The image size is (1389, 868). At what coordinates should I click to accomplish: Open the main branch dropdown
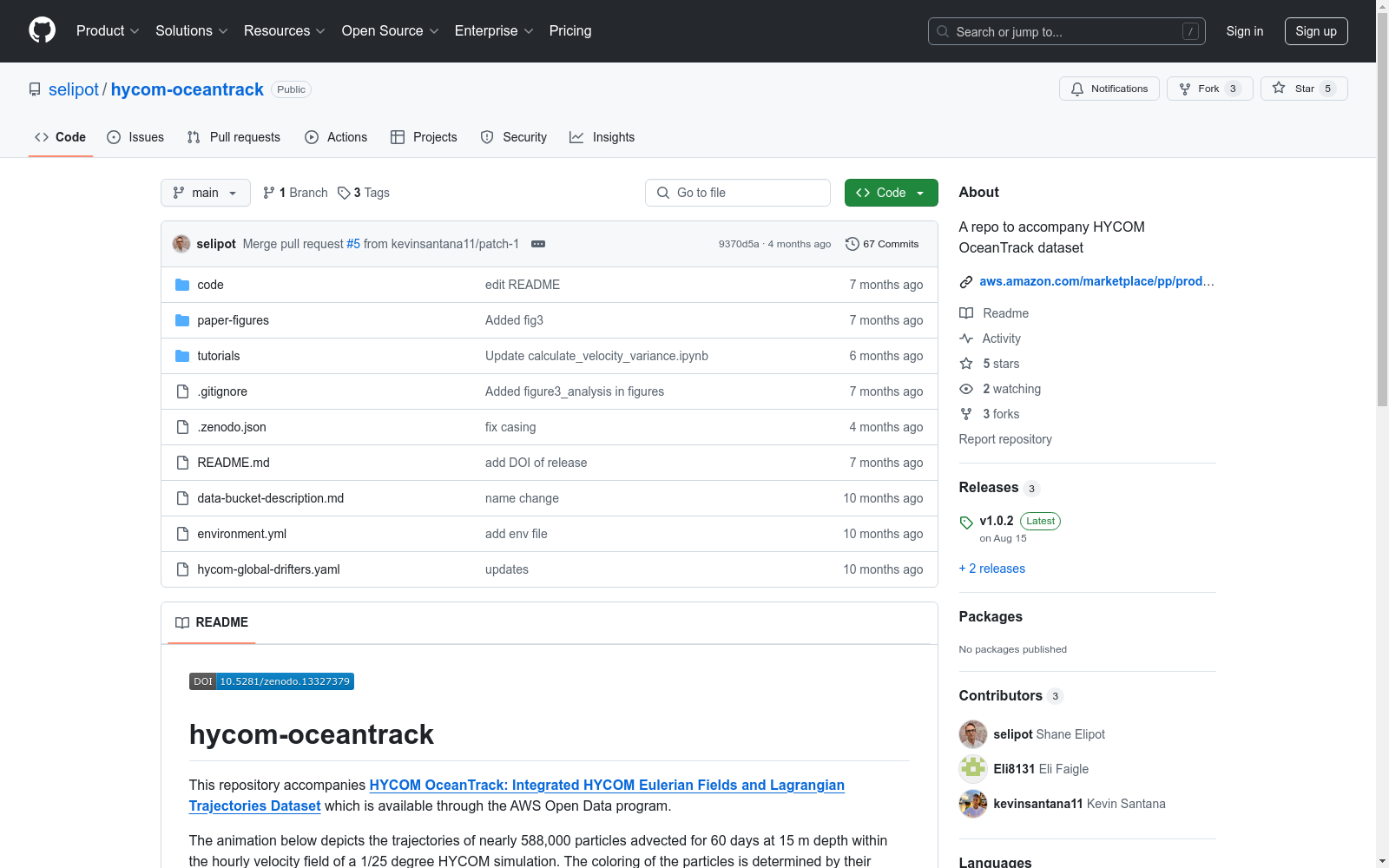click(205, 193)
